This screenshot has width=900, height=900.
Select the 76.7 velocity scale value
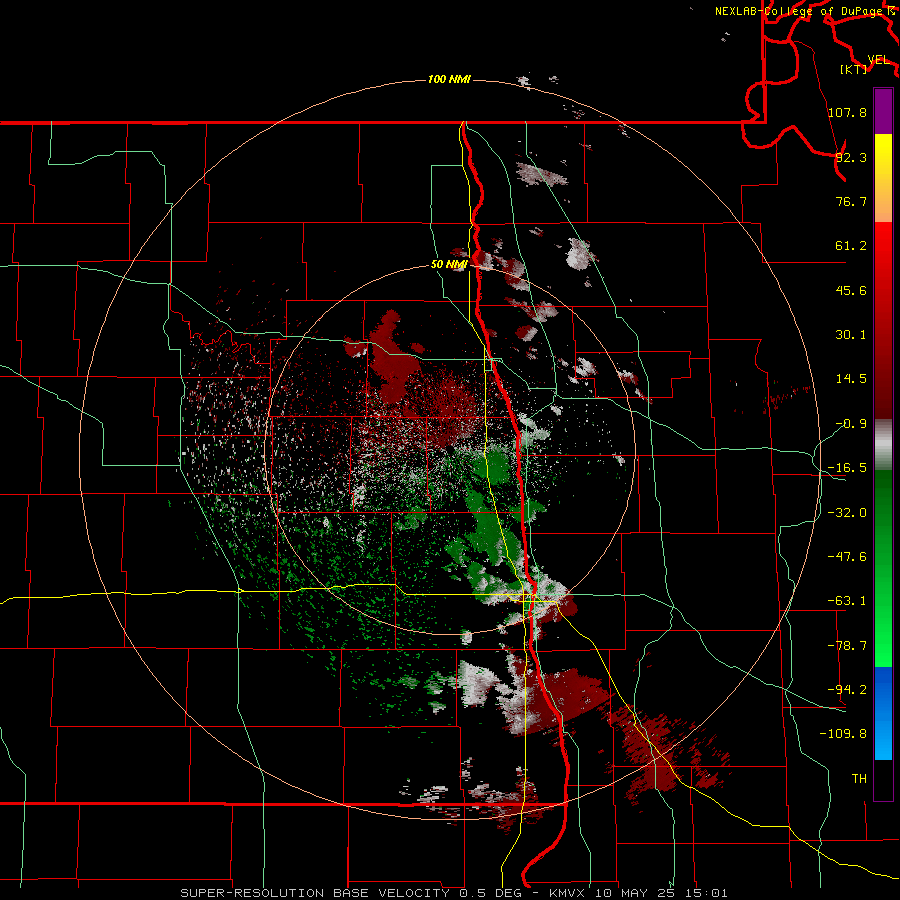851,201
